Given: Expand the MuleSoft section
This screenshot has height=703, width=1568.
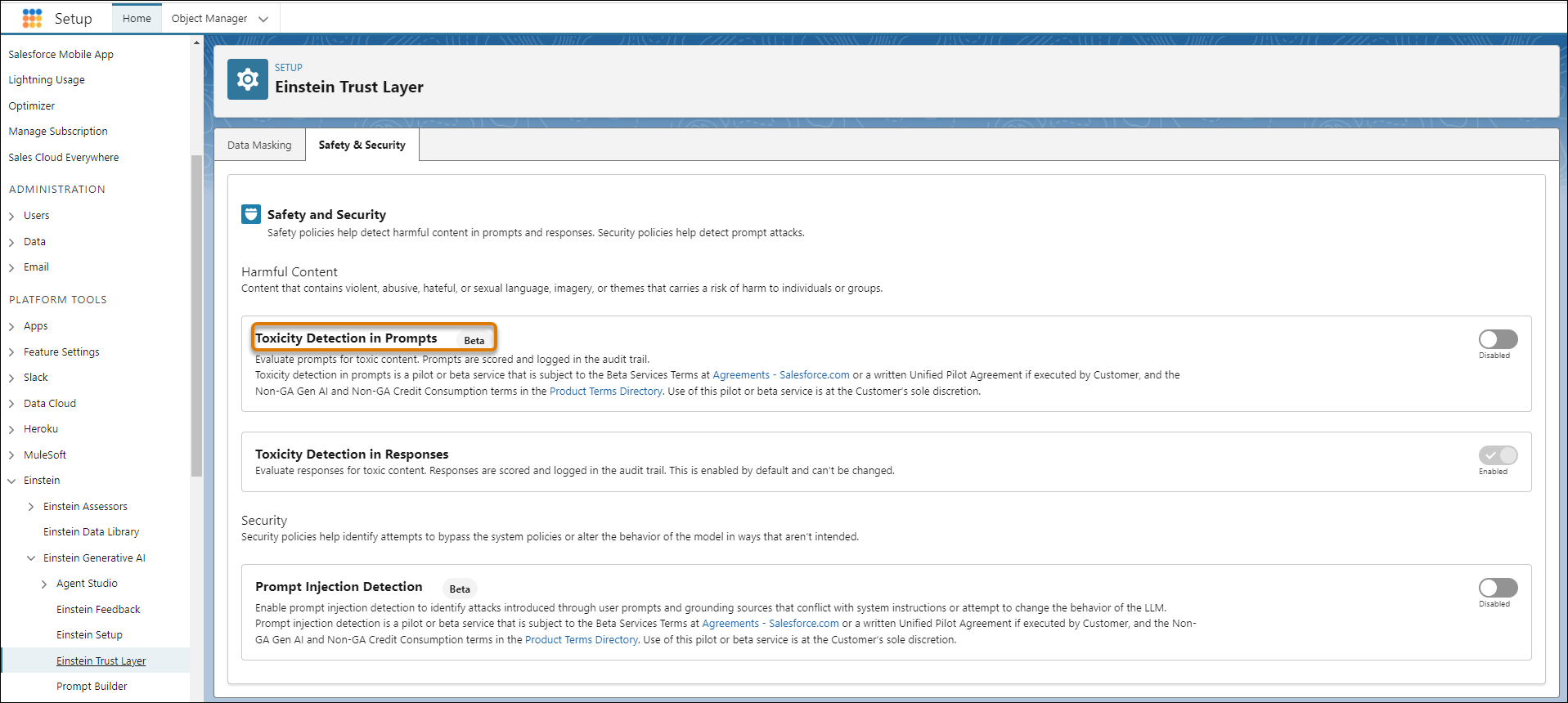Looking at the screenshot, I should click(11, 455).
